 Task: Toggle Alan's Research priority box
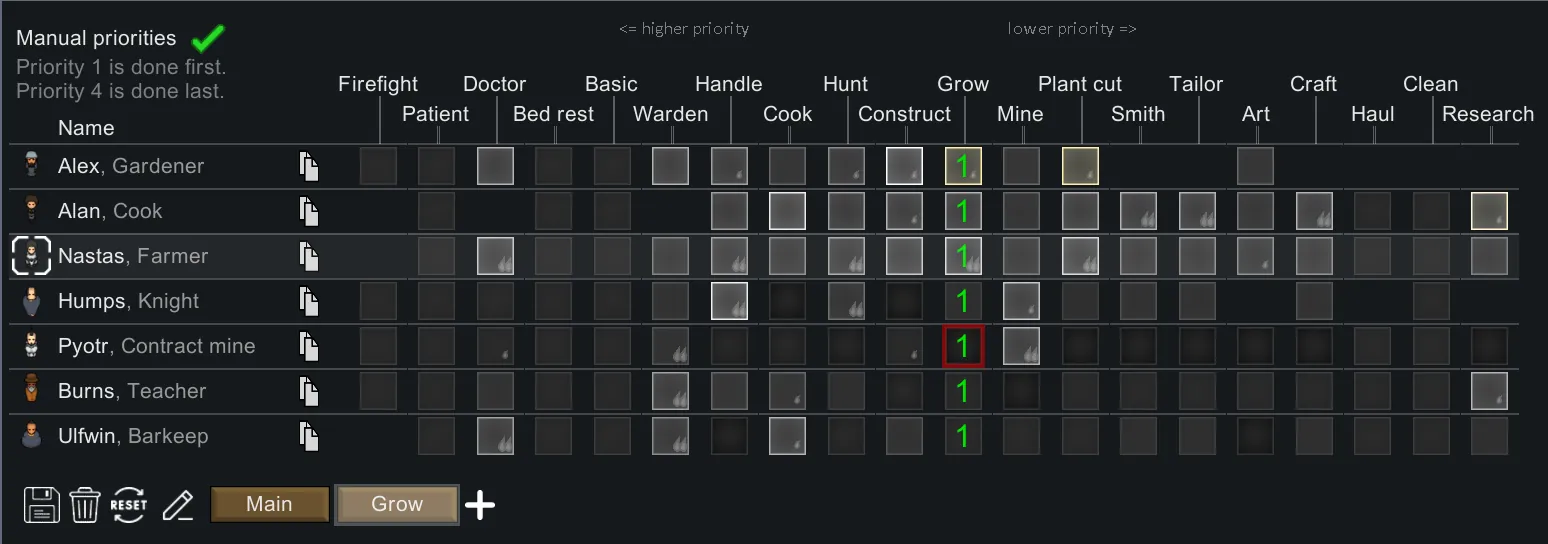(1489, 211)
